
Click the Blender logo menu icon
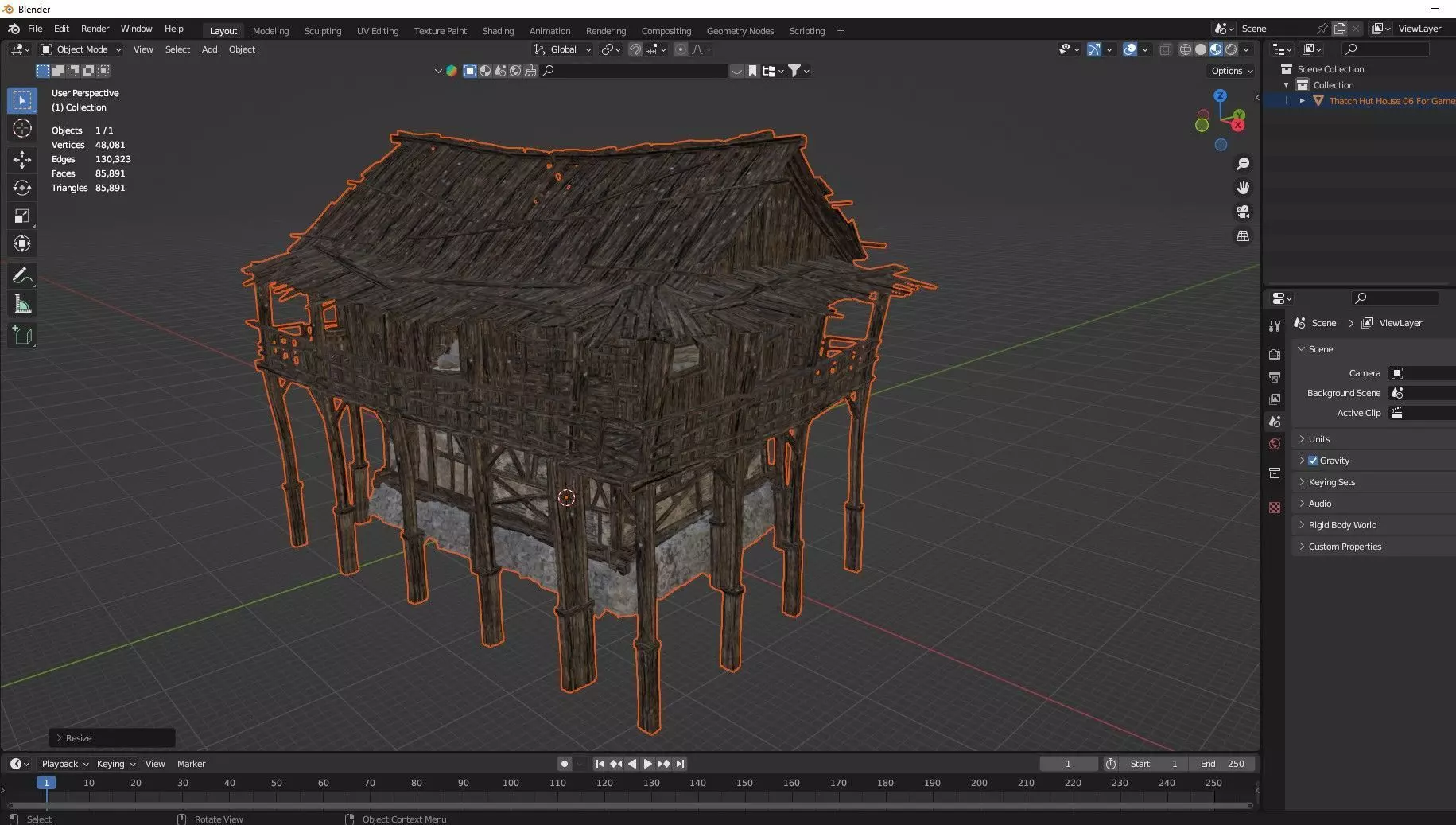pos(14,29)
